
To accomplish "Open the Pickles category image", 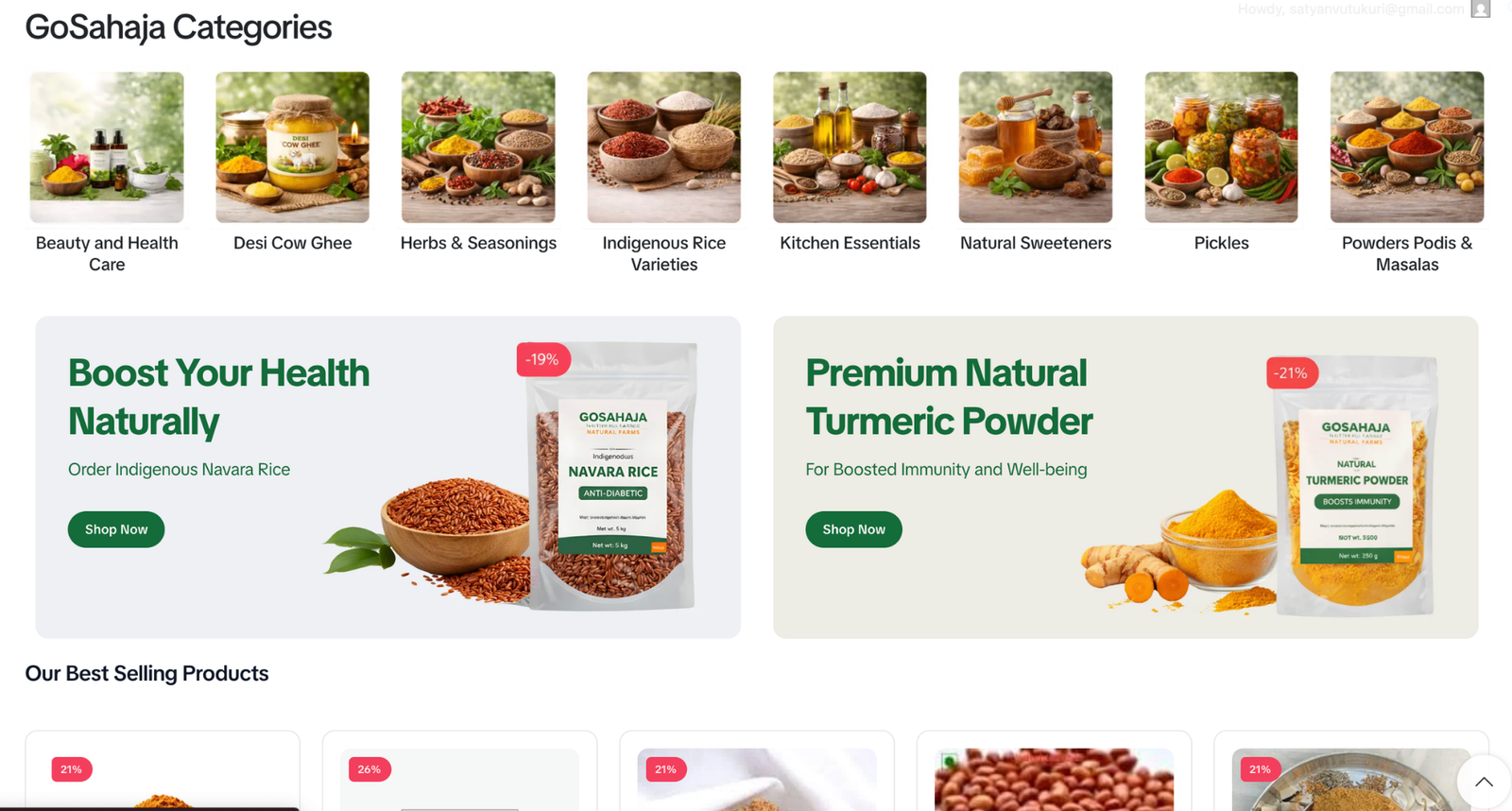I will pos(1221,147).
